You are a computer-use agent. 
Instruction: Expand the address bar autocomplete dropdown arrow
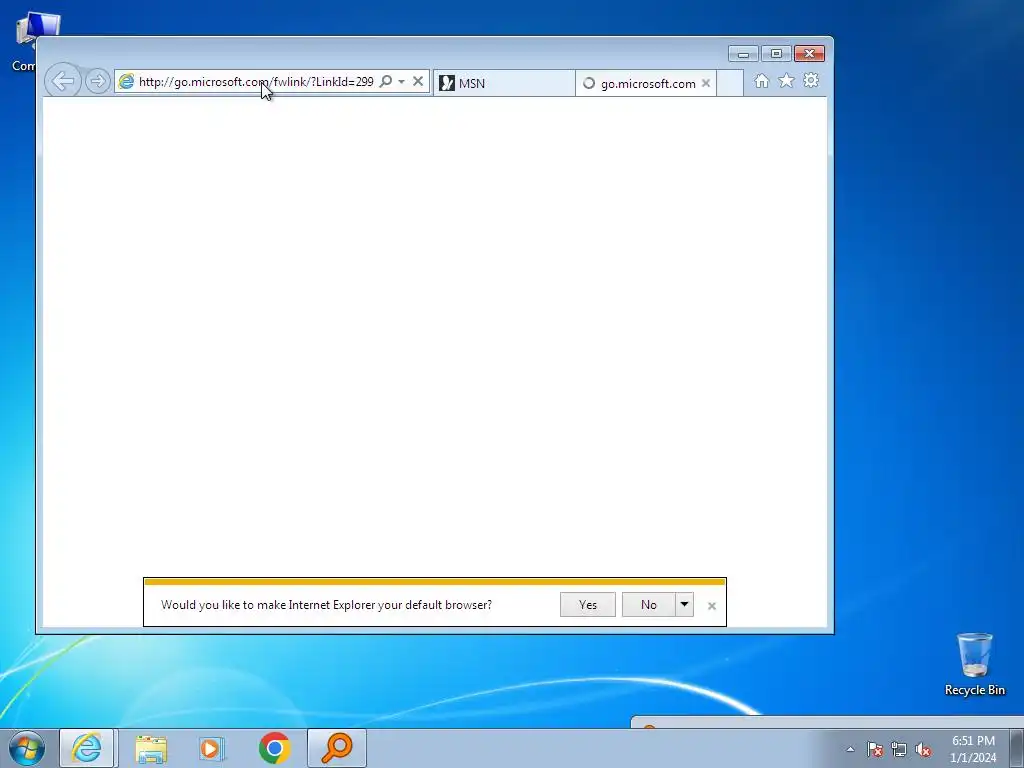click(401, 82)
